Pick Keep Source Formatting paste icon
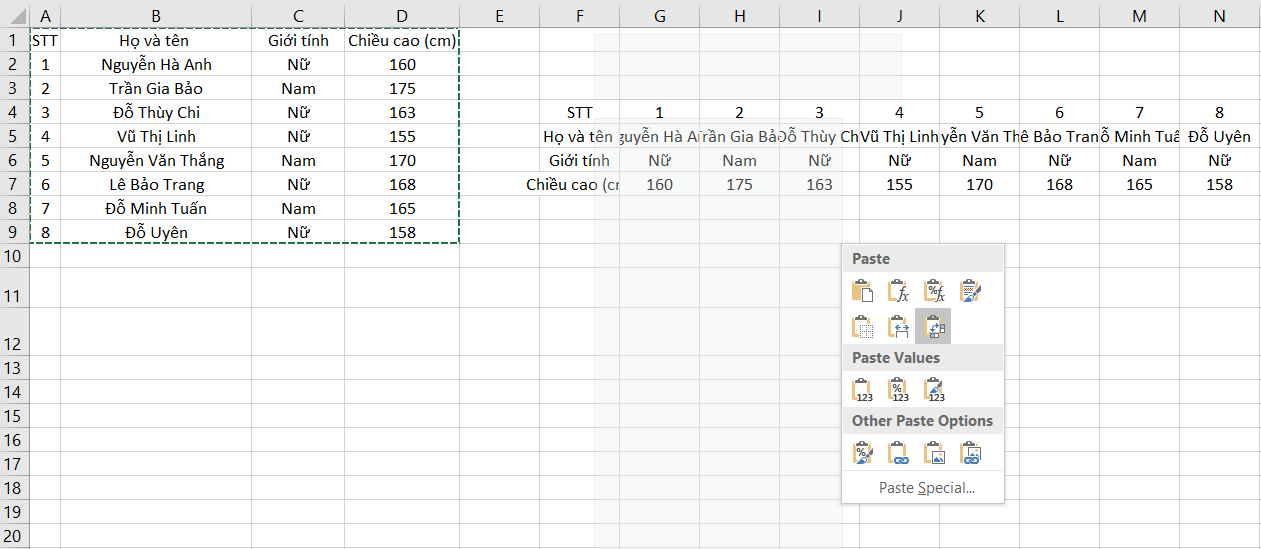 pos(970,291)
